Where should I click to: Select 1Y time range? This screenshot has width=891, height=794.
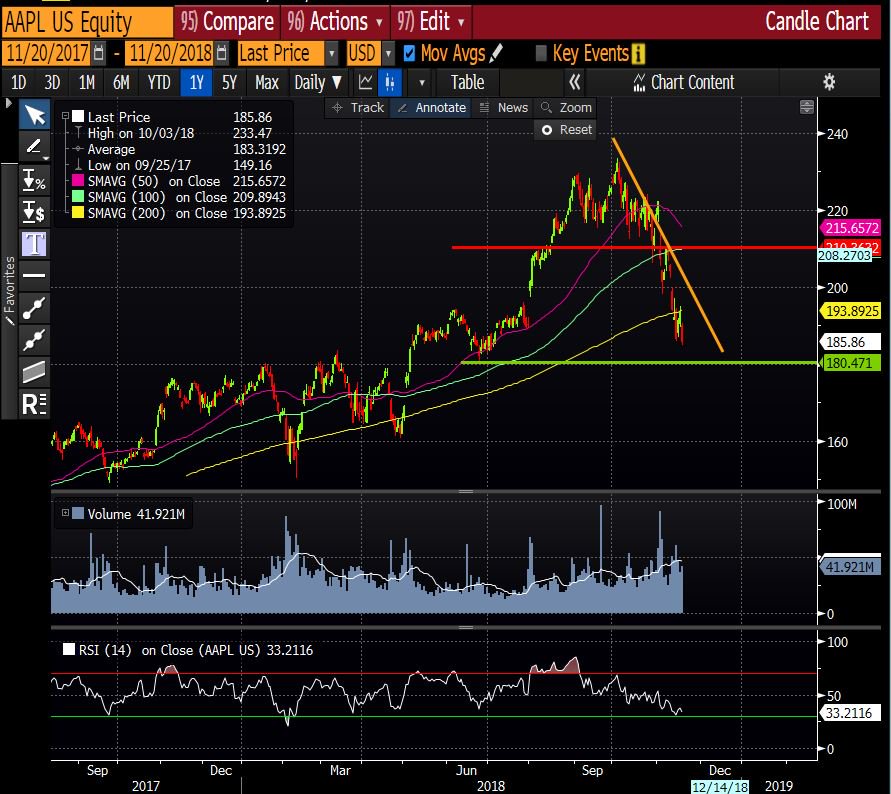pyautogui.click(x=197, y=83)
